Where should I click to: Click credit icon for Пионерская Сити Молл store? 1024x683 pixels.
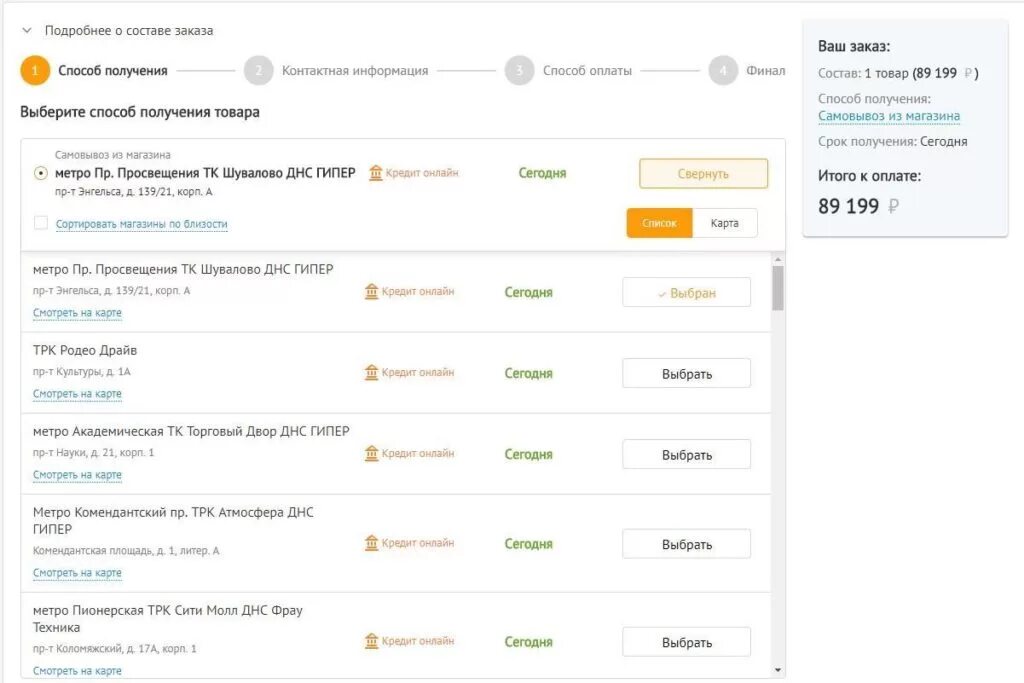pyautogui.click(x=372, y=641)
